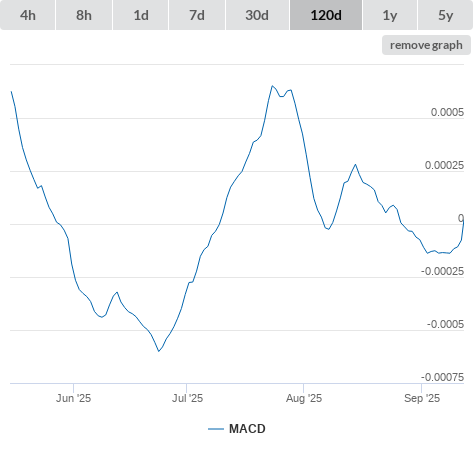Image resolution: width=474 pixels, height=455 pixels.
Task: Click the 0.0005 y-axis label
Action: (x=447, y=112)
